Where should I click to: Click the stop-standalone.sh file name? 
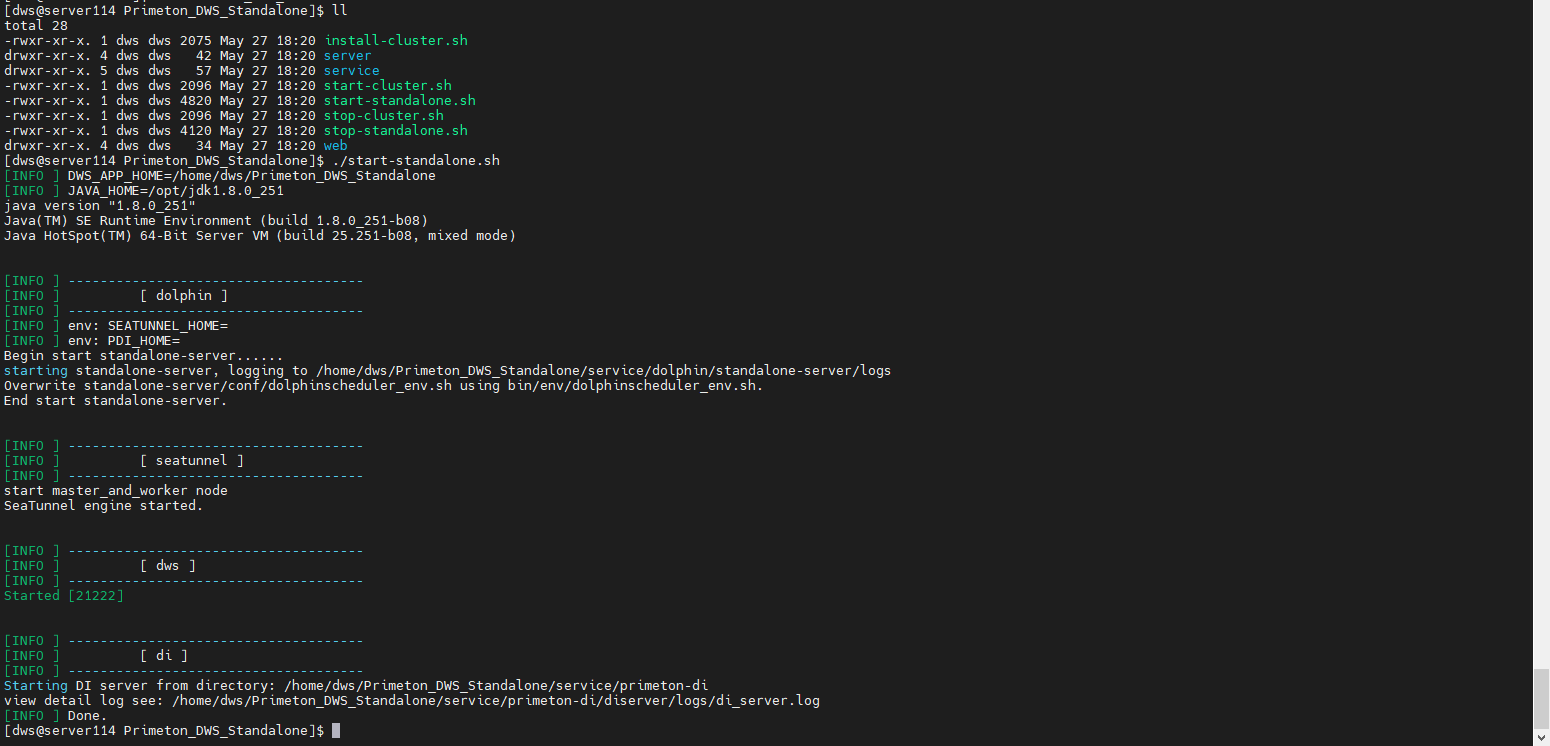(395, 131)
